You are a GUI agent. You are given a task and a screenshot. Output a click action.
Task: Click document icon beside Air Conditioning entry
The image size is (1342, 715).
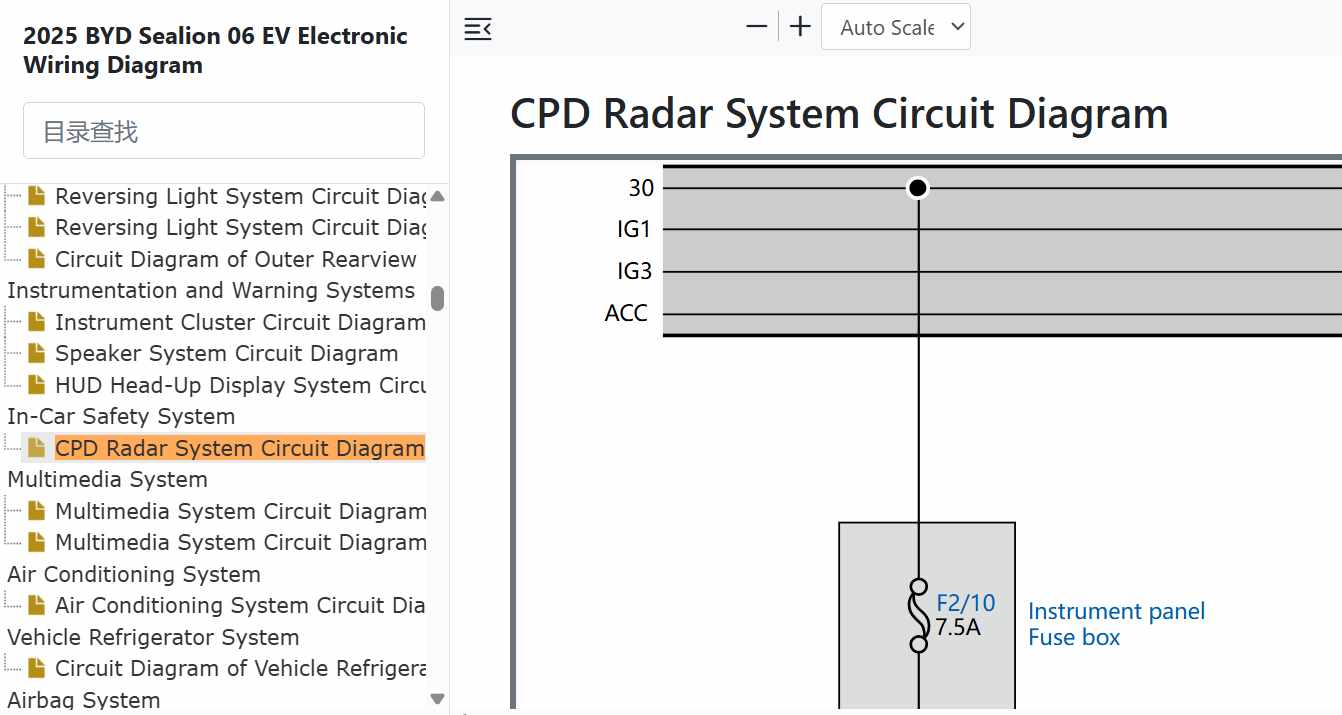tap(37, 605)
